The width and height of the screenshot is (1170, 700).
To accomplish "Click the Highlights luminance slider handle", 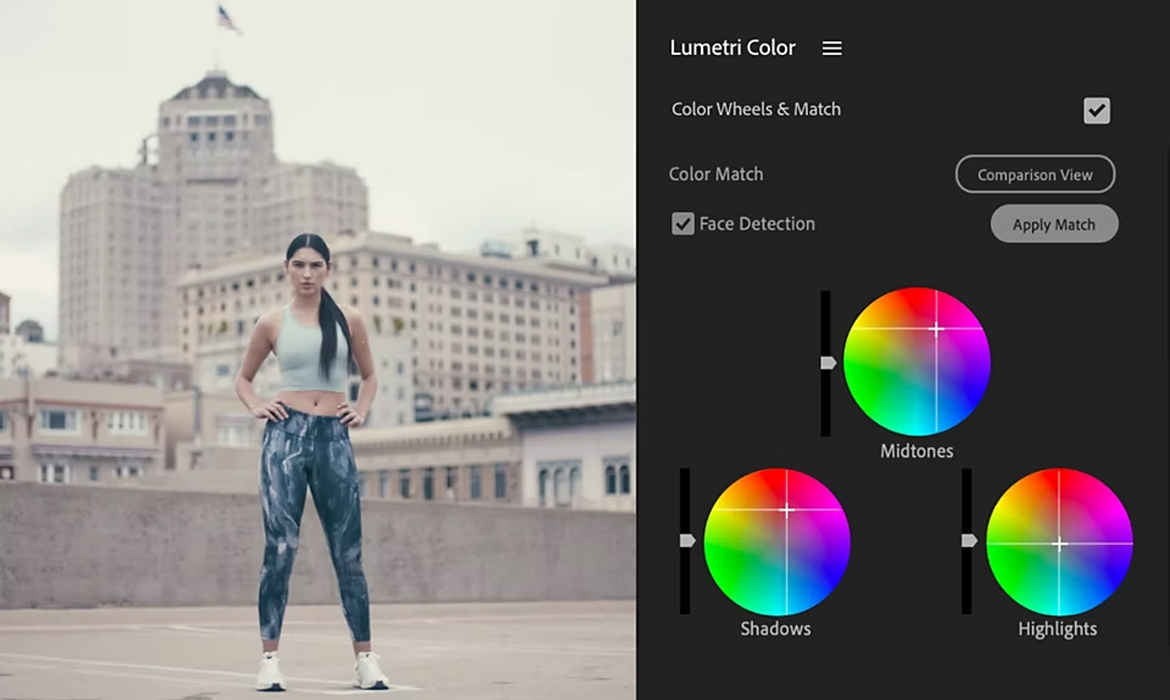I will tap(969, 540).
